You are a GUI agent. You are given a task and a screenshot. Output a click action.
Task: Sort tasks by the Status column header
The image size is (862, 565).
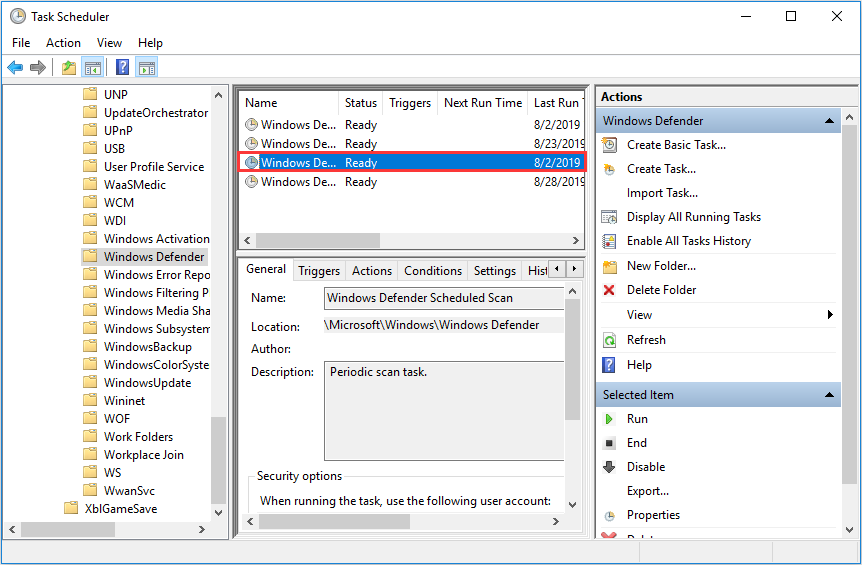tap(361, 103)
